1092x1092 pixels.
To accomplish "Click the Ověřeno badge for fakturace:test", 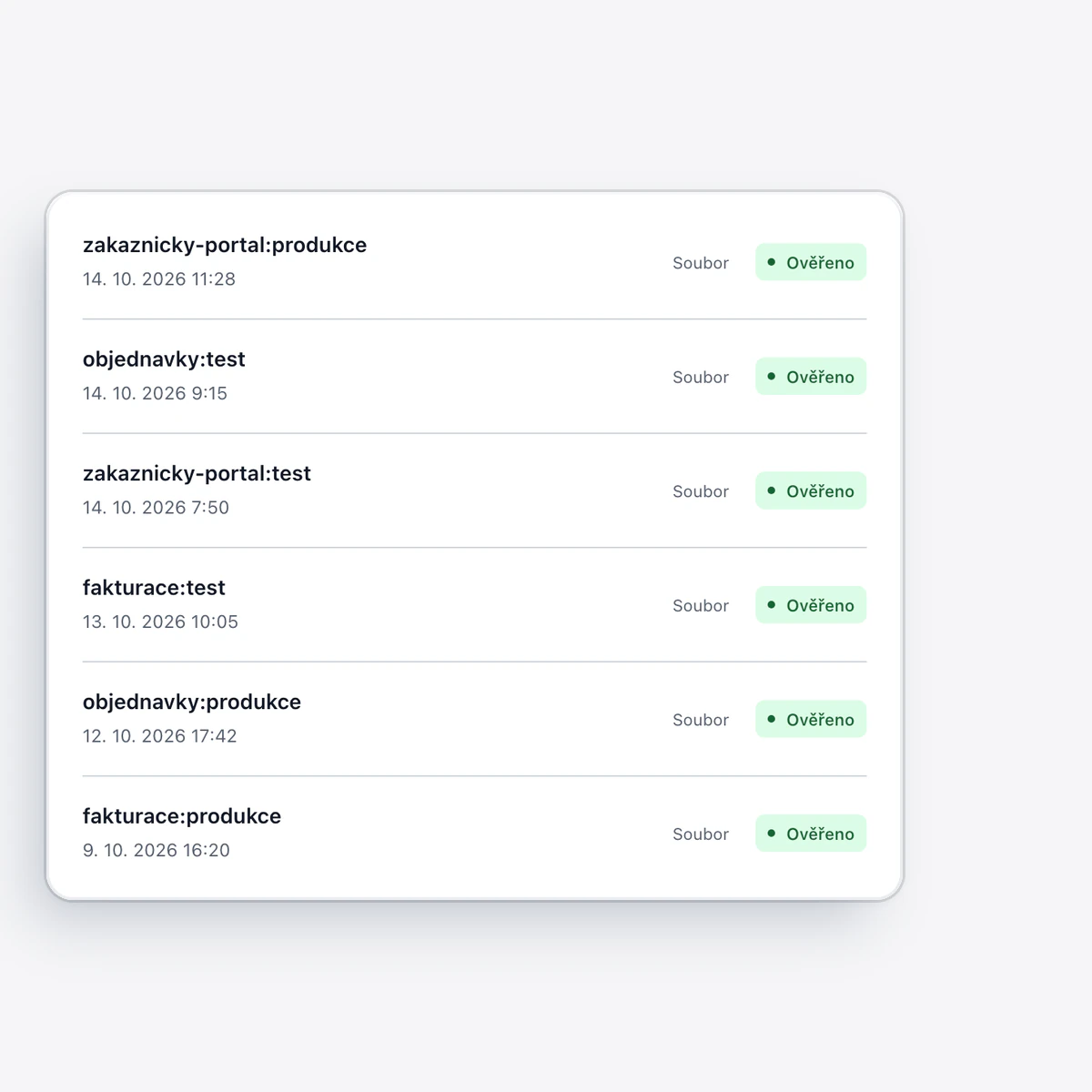I will [811, 604].
